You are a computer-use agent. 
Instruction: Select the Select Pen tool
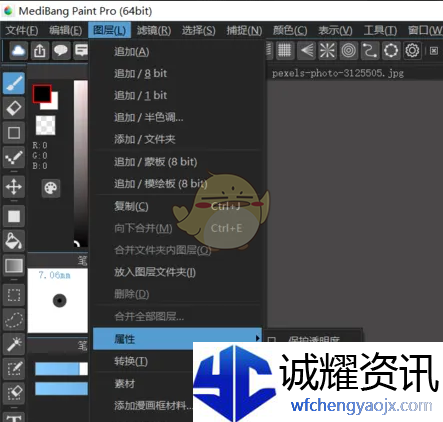(x=14, y=369)
